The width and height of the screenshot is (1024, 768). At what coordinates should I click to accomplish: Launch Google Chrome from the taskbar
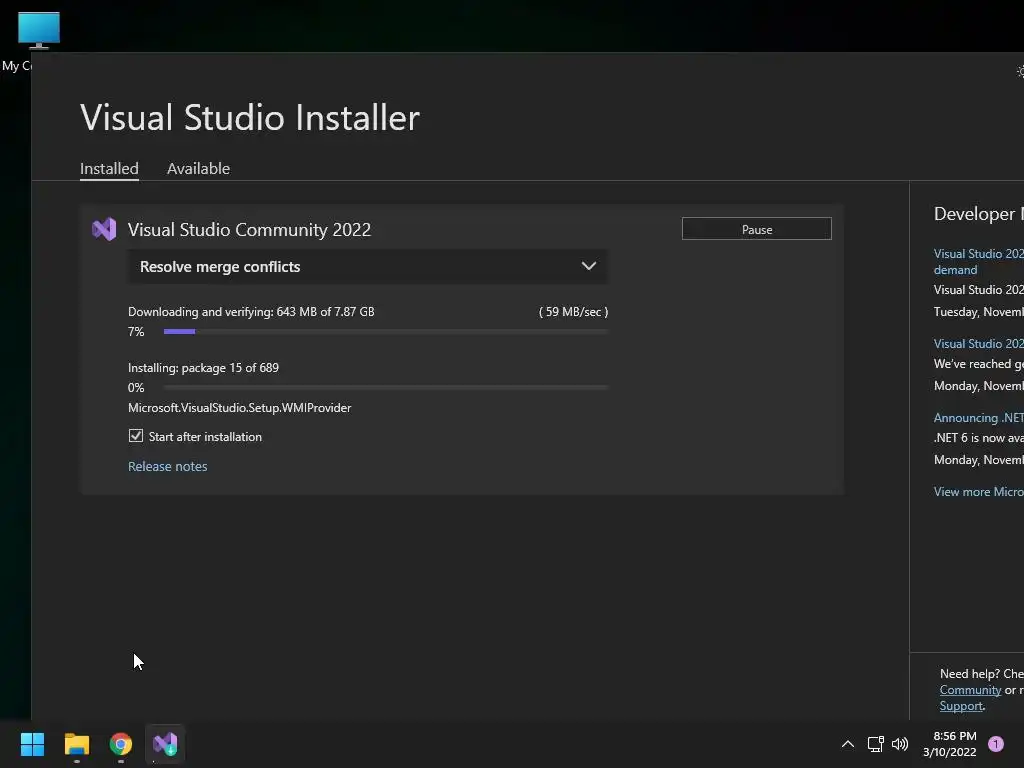click(x=121, y=744)
